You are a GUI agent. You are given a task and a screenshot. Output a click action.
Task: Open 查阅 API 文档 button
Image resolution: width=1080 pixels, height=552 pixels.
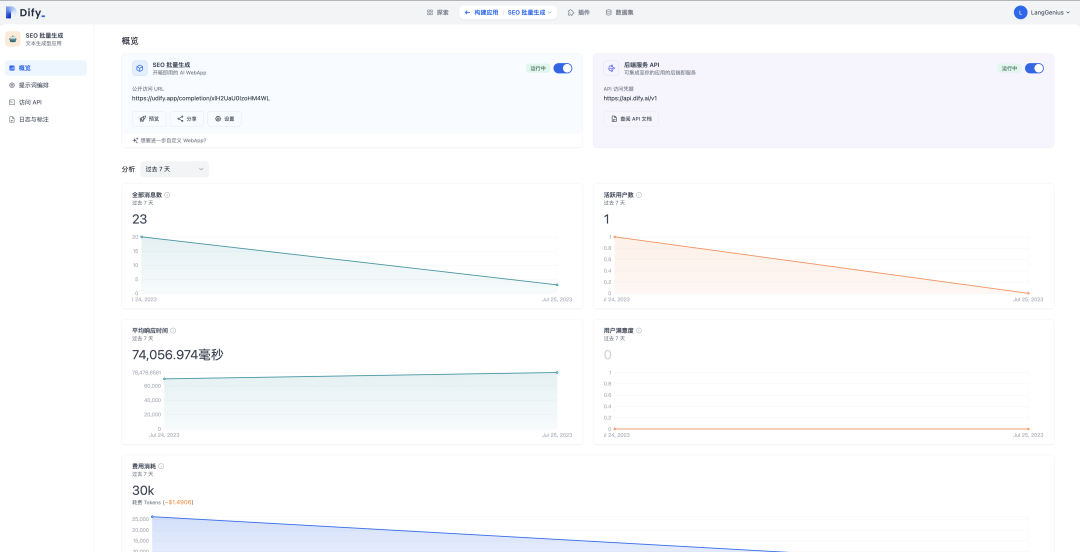tap(631, 119)
